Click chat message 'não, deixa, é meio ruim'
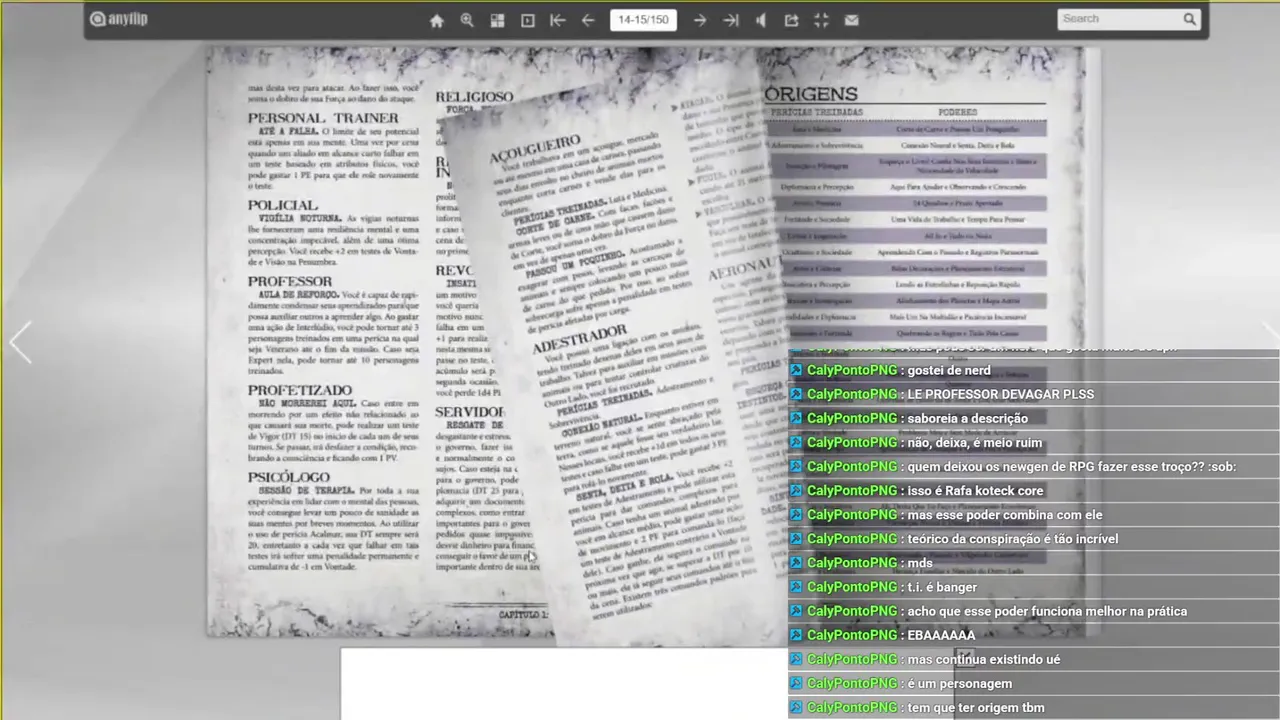This screenshot has width=1280, height=720. (x=974, y=442)
